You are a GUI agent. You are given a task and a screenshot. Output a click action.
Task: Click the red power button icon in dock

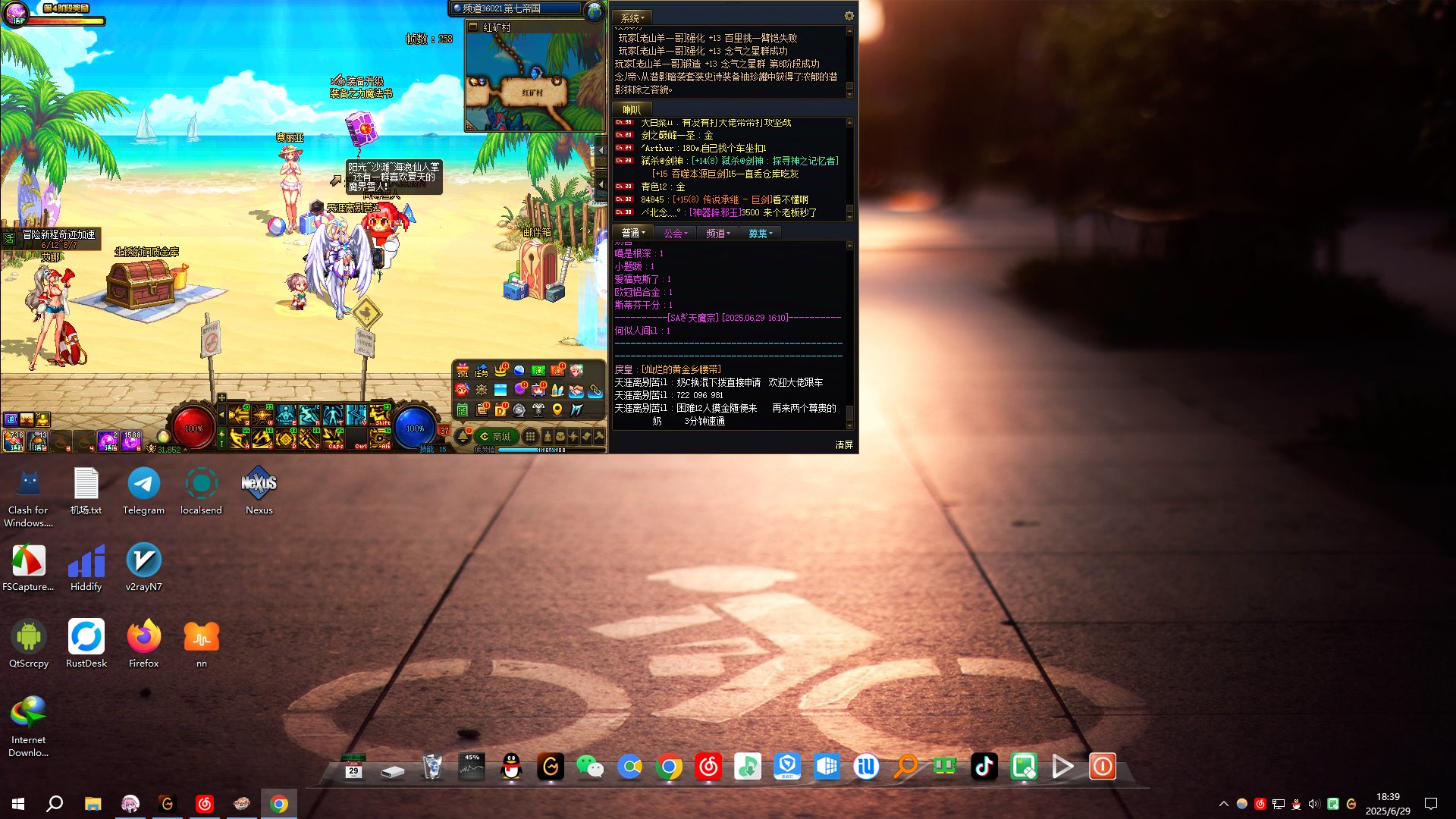[x=1102, y=767]
